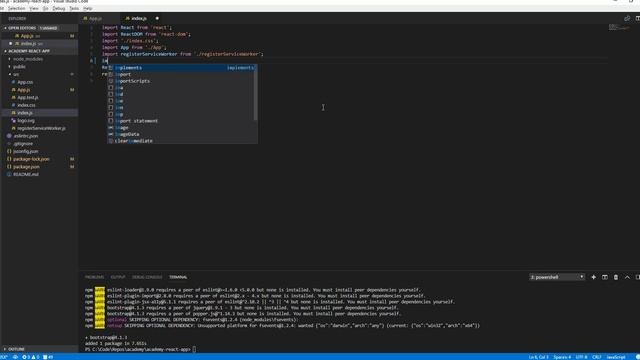Open the cursor position Ln/Col indicator
Viewport: 640px width, 360px height.
coord(539,357)
